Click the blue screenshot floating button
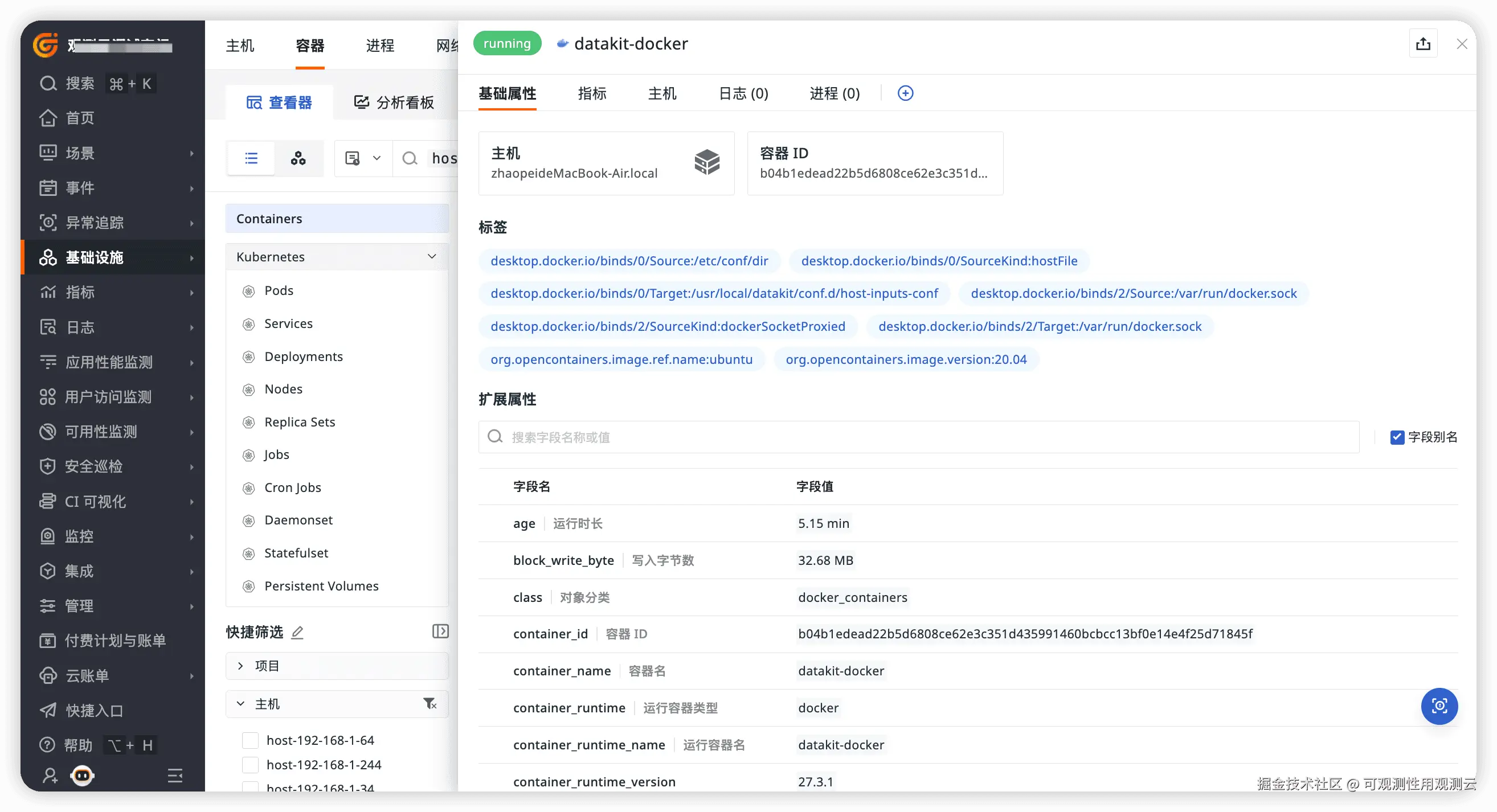The width and height of the screenshot is (1497, 812). point(1439,706)
